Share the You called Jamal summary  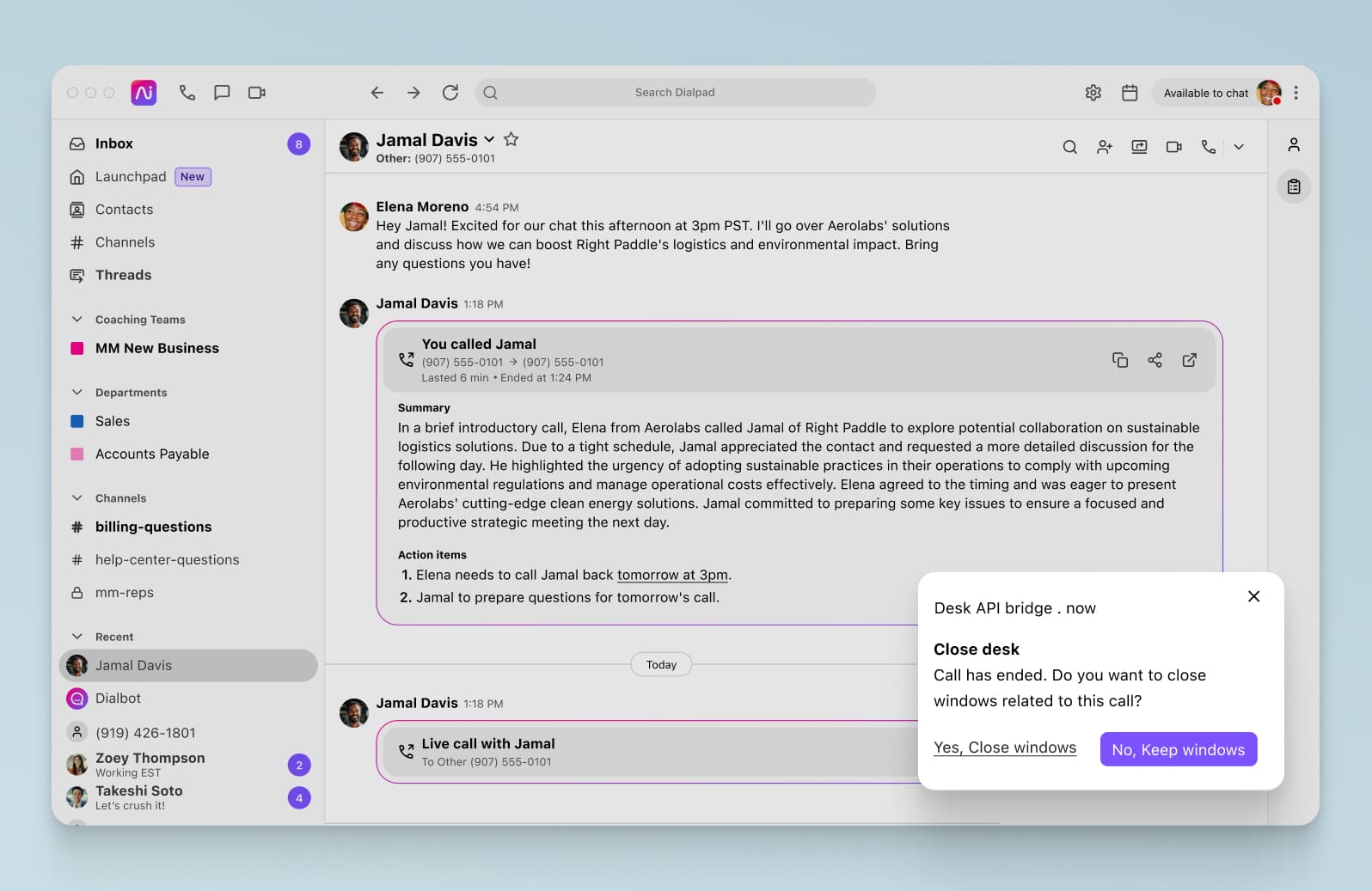click(x=1155, y=360)
